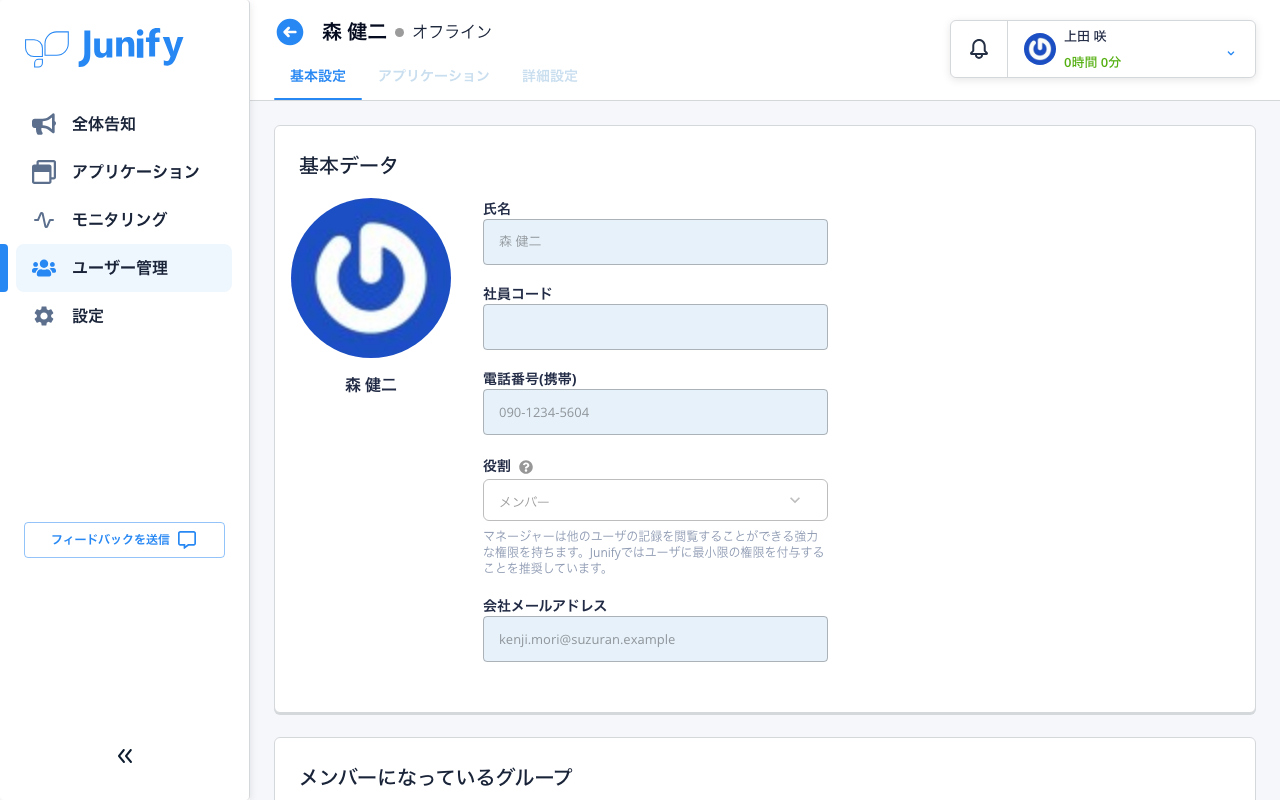Click the window icon beside アプリケーション
This screenshot has height=800, width=1280.
[44, 172]
